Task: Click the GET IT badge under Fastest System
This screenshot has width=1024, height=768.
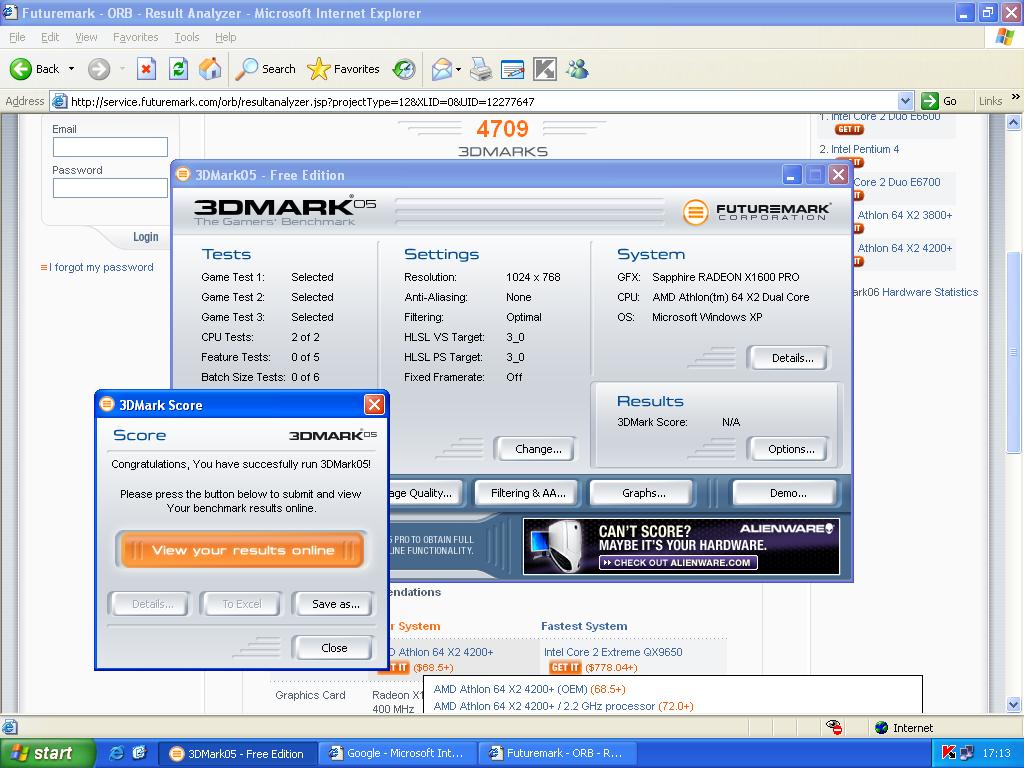Action: (x=565, y=667)
